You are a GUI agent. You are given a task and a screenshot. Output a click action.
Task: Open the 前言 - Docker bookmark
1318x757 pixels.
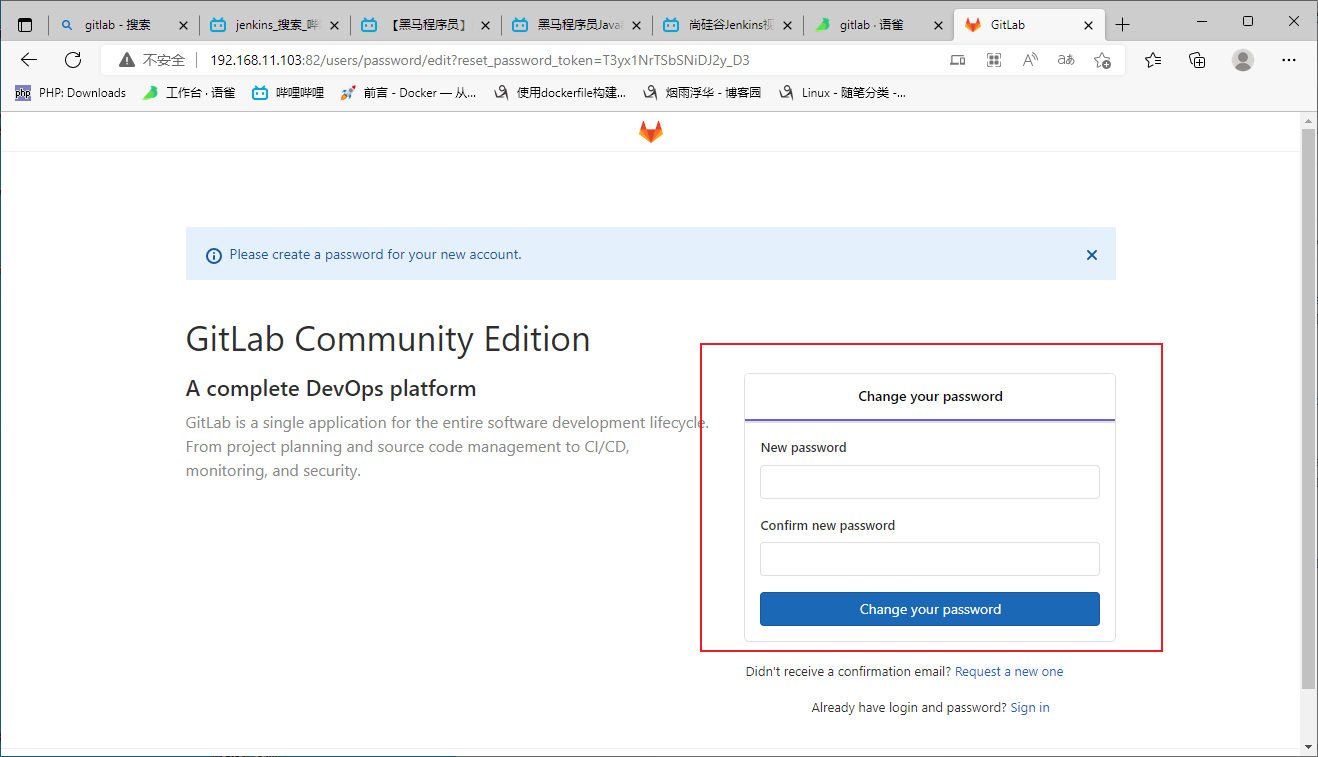point(409,93)
